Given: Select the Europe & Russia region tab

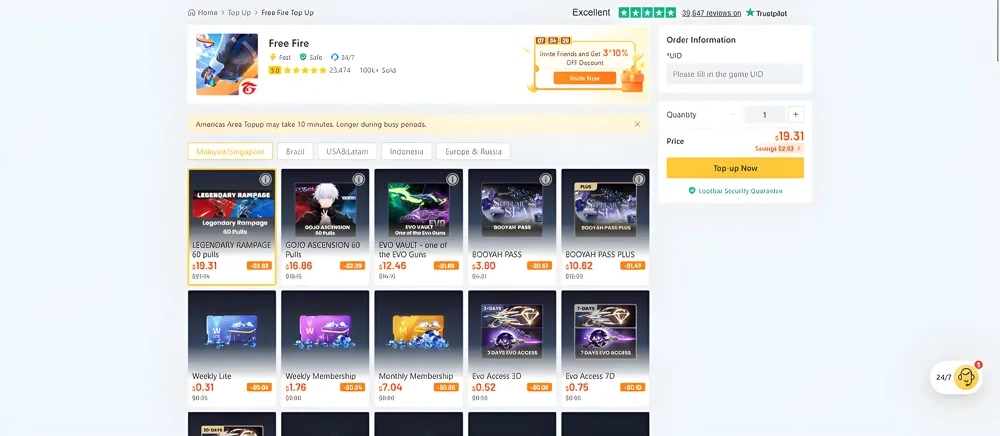Looking at the screenshot, I should click(x=473, y=152).
